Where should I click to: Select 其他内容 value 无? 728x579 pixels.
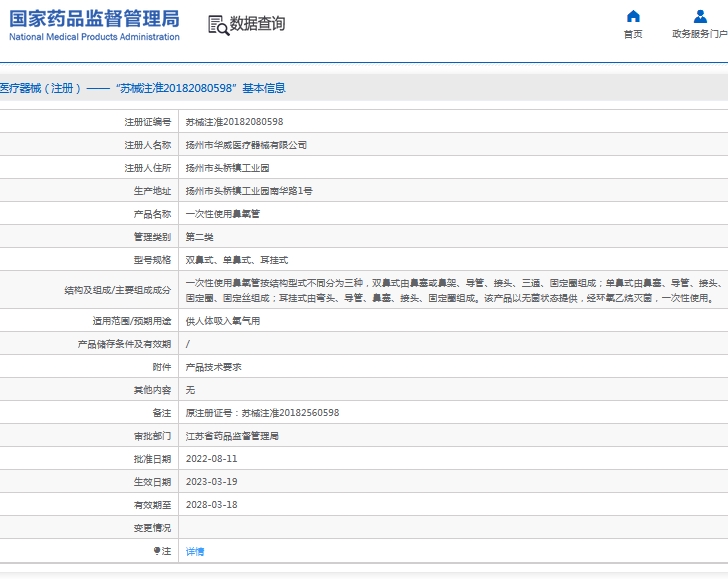click(x=190, y=390)
